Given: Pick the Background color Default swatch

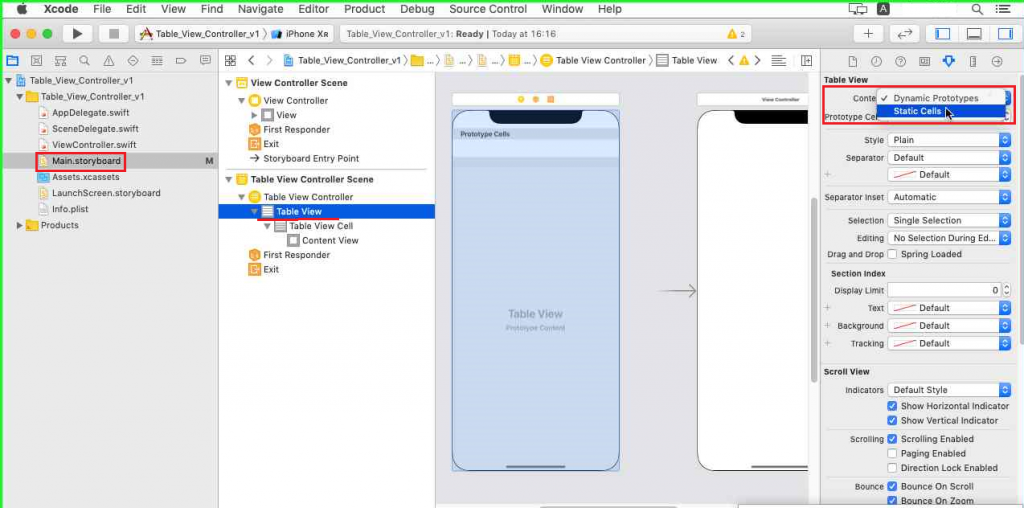Looking at the screenshot, I should [949, 325].
